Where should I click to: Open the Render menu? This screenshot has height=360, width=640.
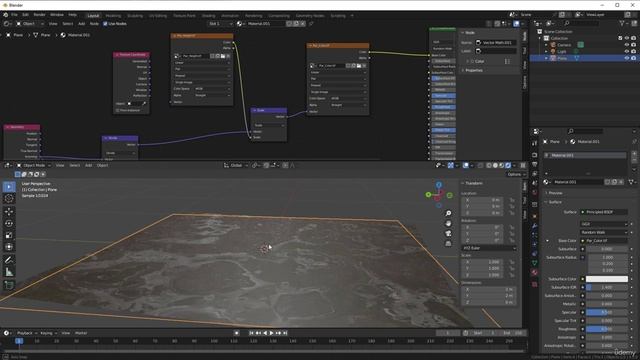click(x=40, y=15)
